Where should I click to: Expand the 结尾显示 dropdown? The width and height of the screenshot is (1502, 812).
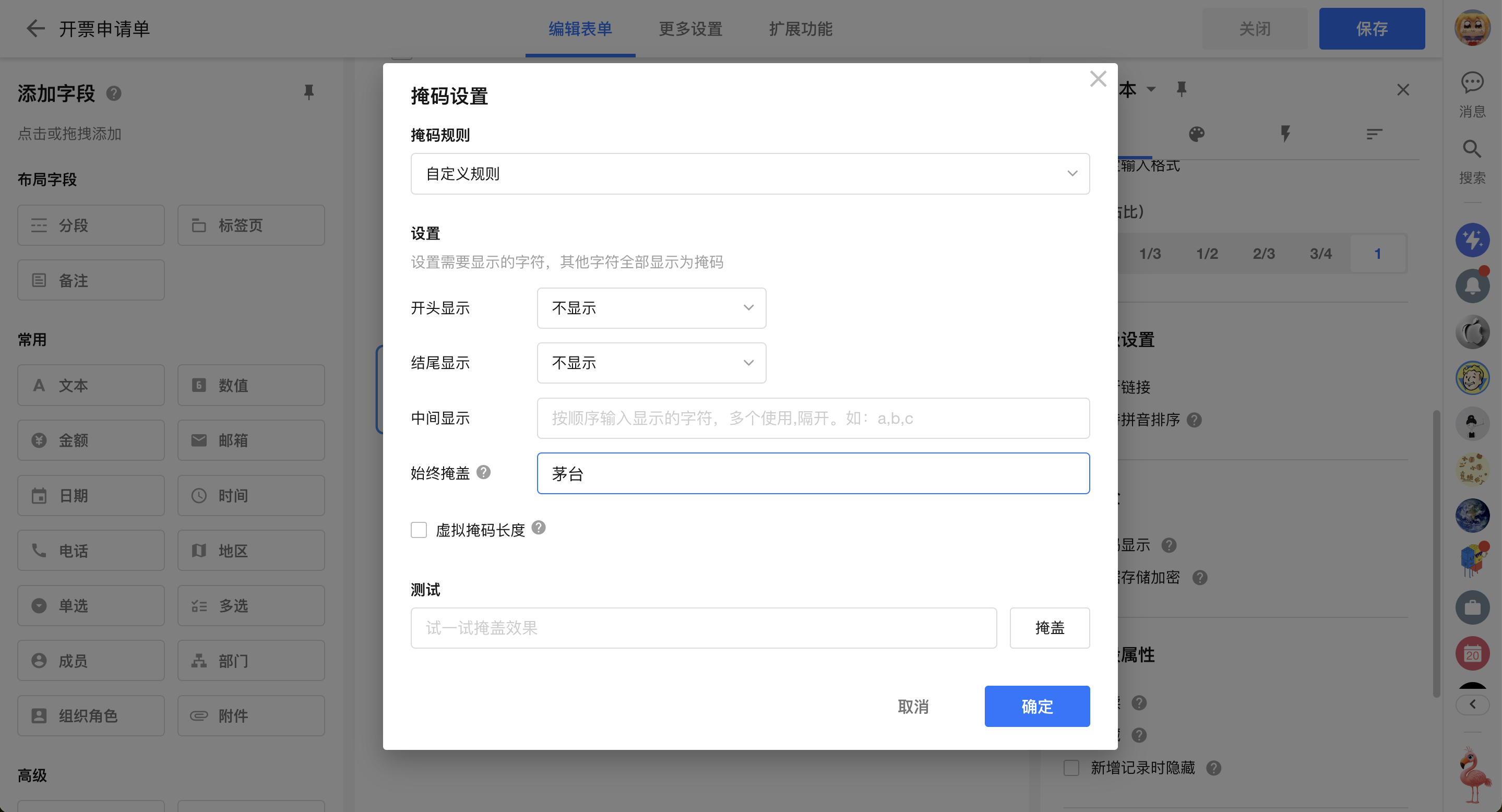(651, 363)
